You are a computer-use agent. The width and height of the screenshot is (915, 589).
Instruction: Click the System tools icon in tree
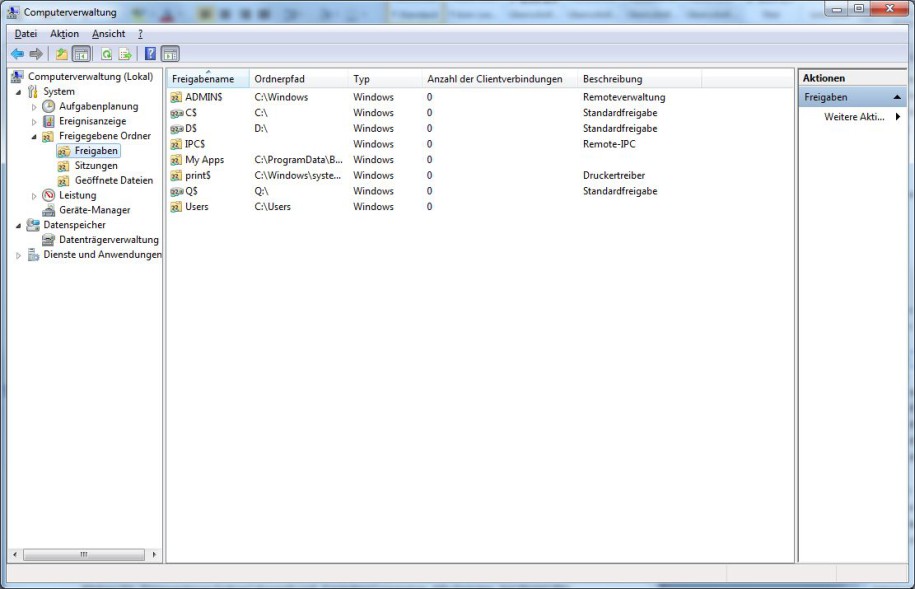click(x=33, y=92)
